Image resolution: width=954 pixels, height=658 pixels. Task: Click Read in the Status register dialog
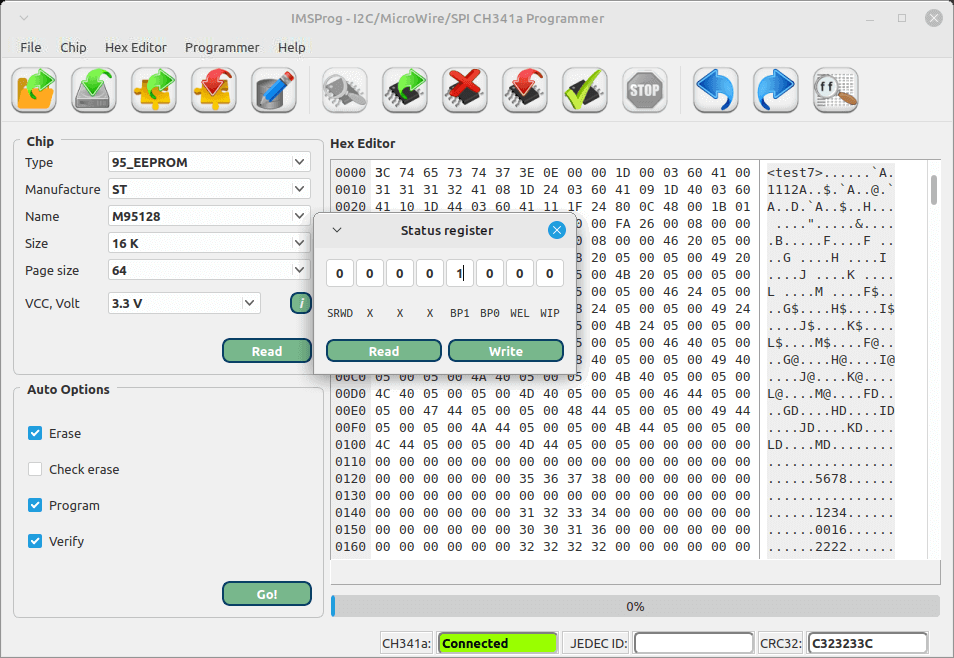(384, 351)
